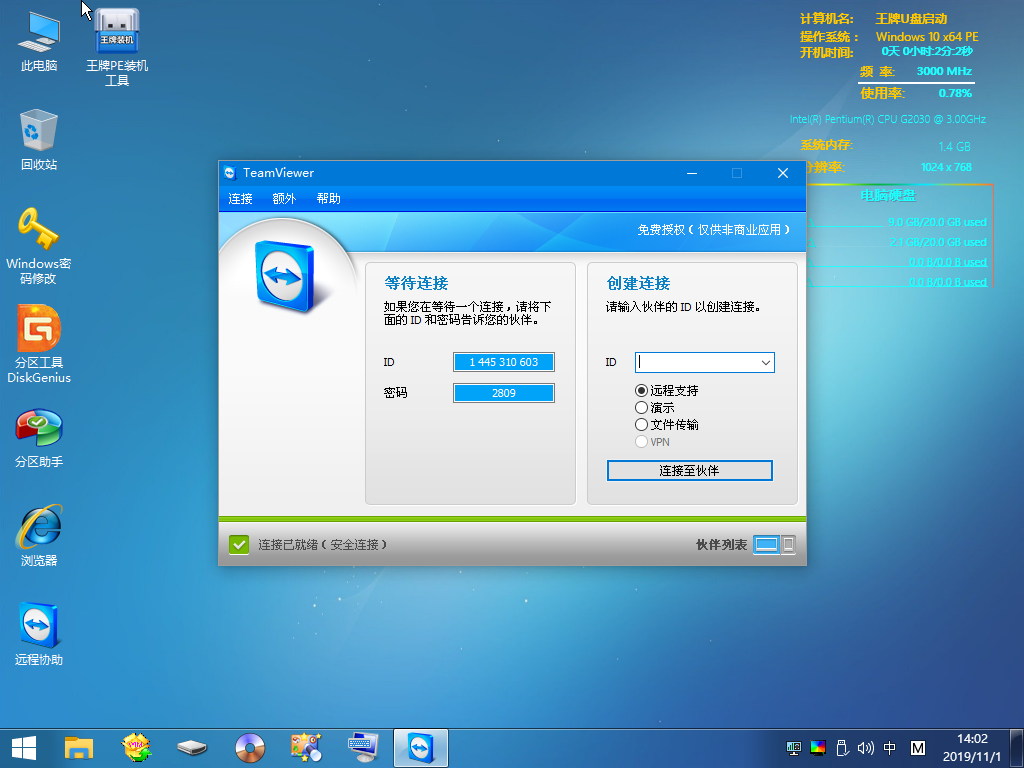Open the 连接 menu
Screen dimensions: 1024x768
(x=240, y=199)
